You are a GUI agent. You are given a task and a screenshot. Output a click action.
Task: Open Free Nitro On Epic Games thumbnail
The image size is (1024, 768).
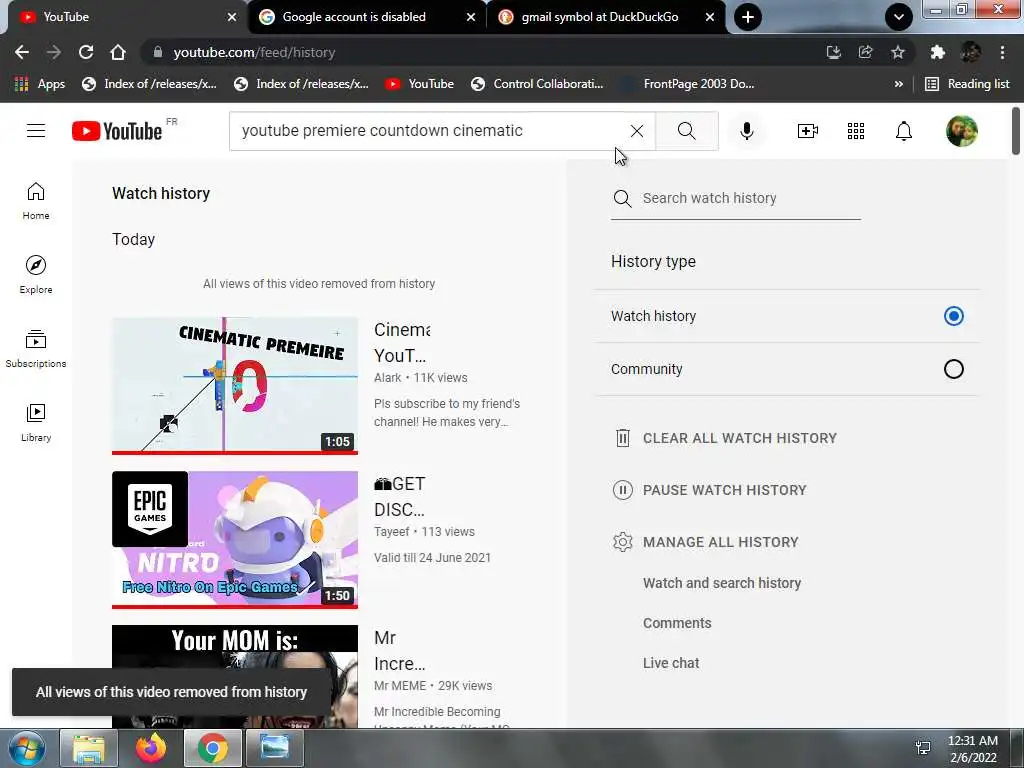click(235, 540)
